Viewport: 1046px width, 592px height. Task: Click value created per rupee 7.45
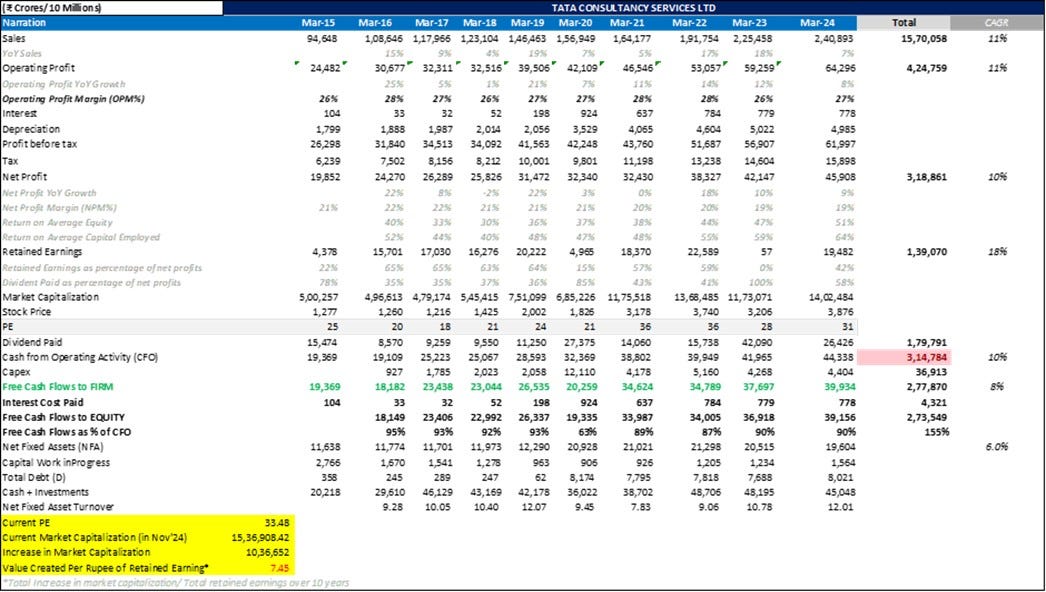click(280, 568)
